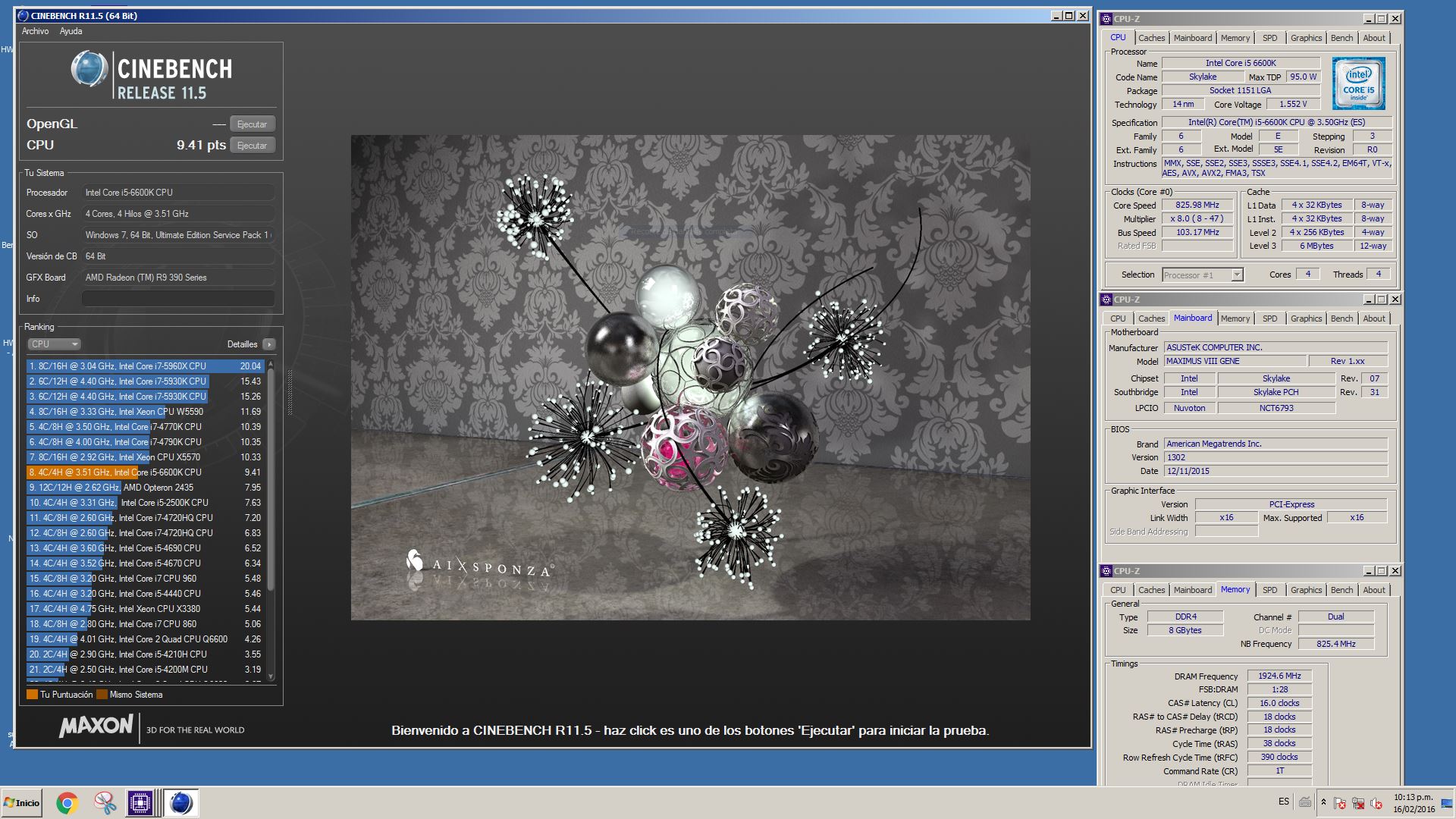Click the Intel Core i5 6600K name field
The image size is (1456, 819).
pos(1241,63)
